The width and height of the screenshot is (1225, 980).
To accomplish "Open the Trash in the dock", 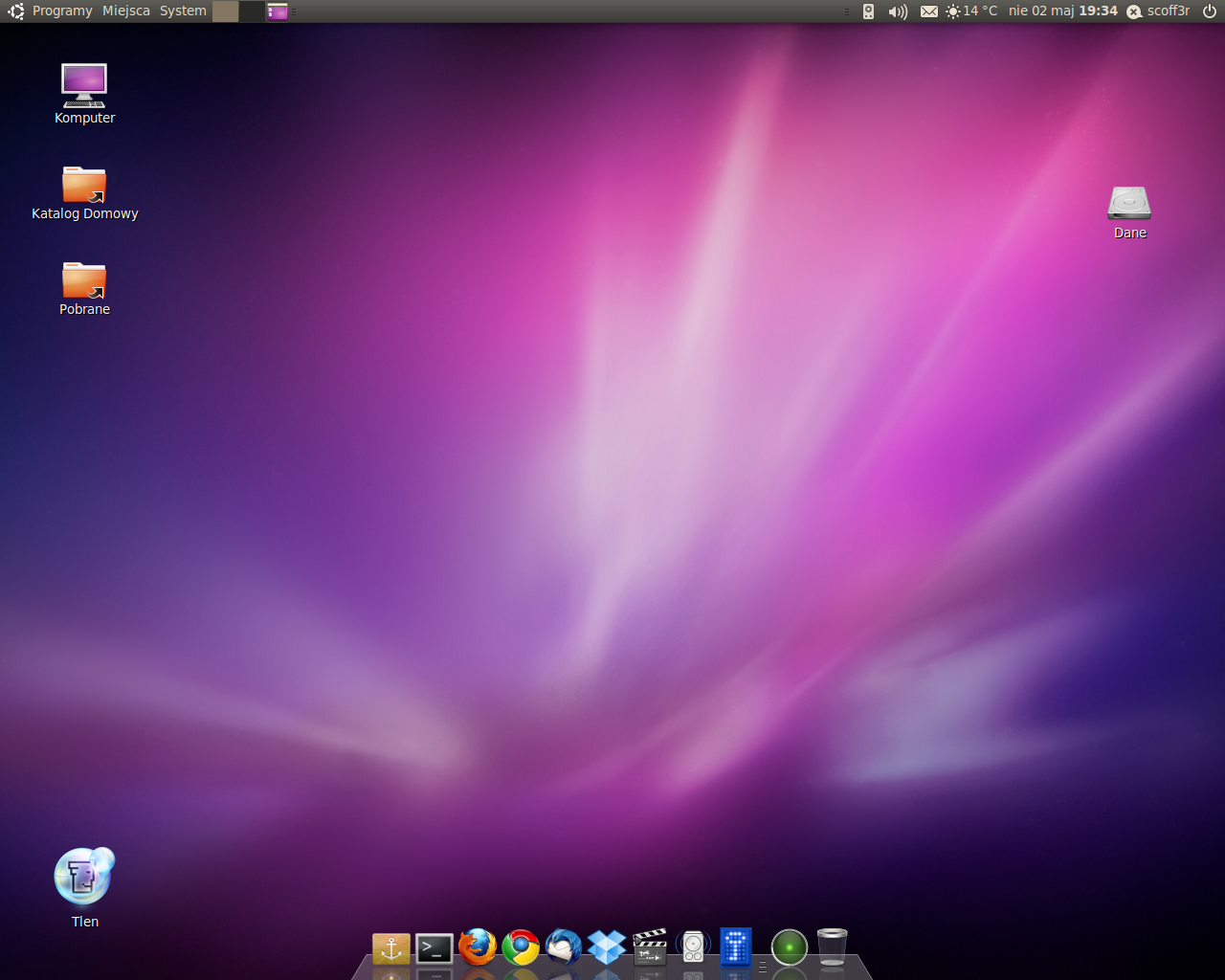I will coord(832,947).
